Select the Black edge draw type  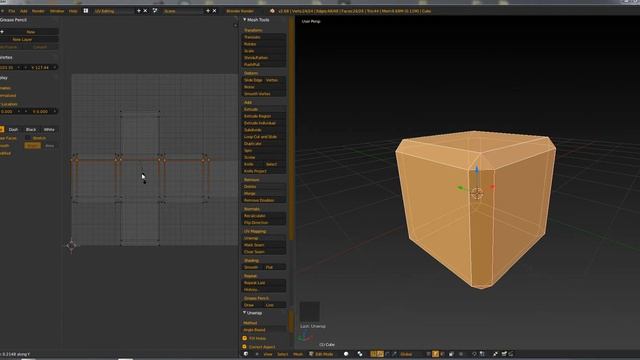[x=31, y=129]
